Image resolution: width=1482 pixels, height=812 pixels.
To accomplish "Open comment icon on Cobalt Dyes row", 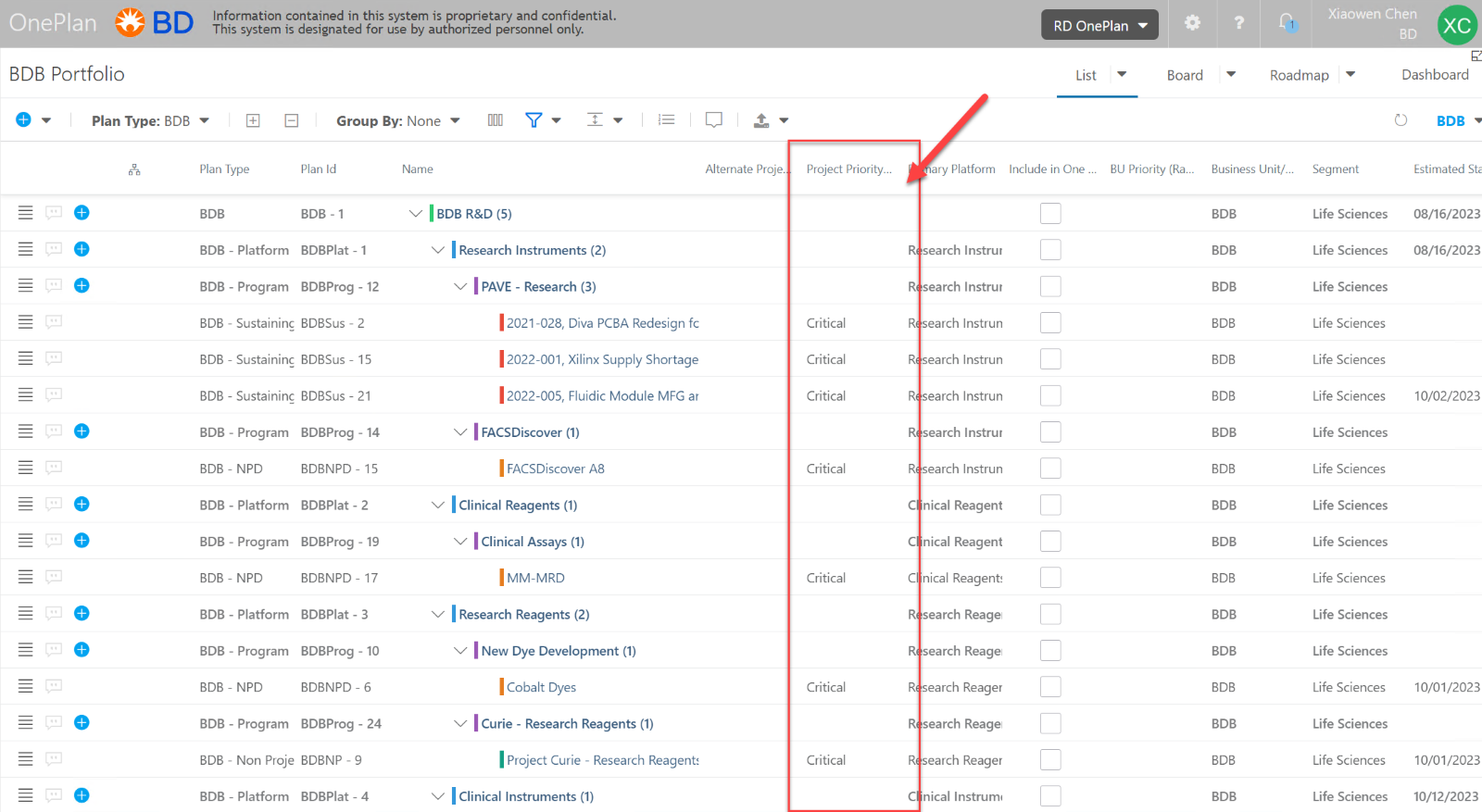I will coord(54,686).
